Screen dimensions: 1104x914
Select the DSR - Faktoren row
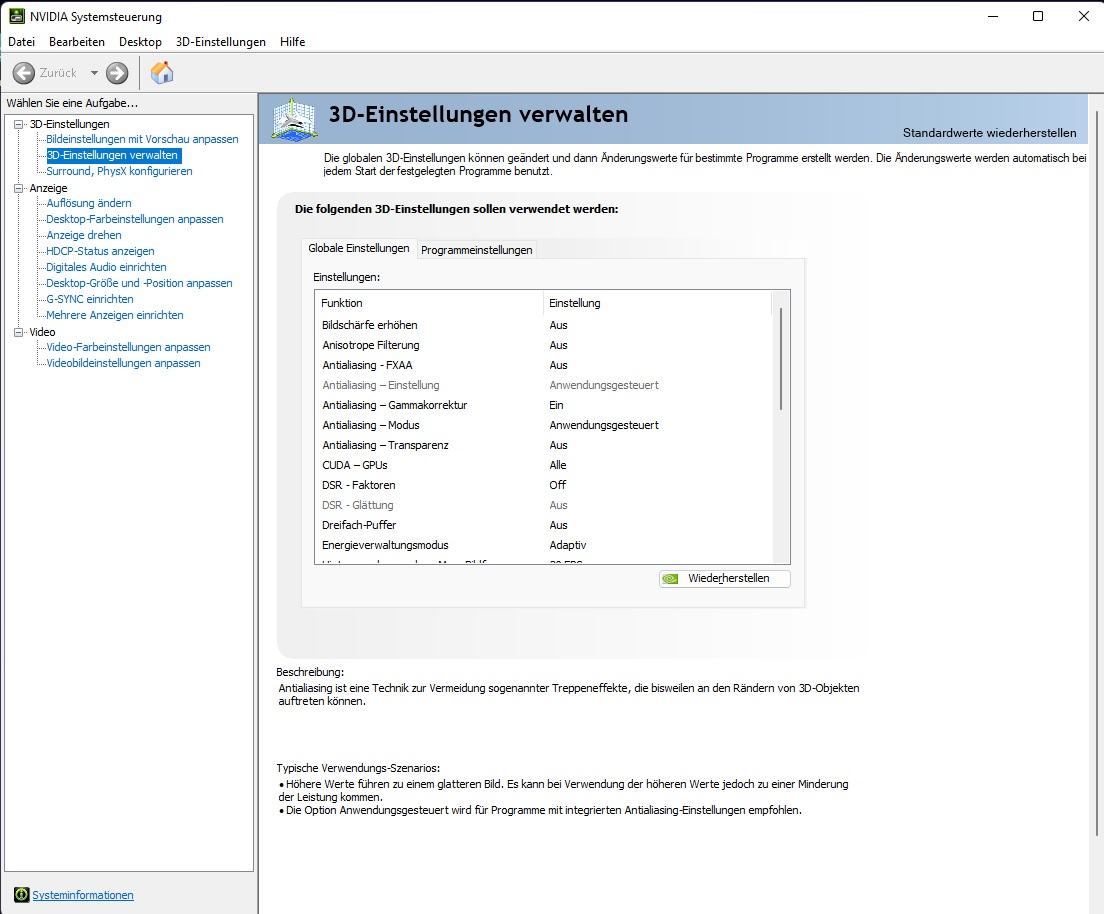tap(544, 485)
